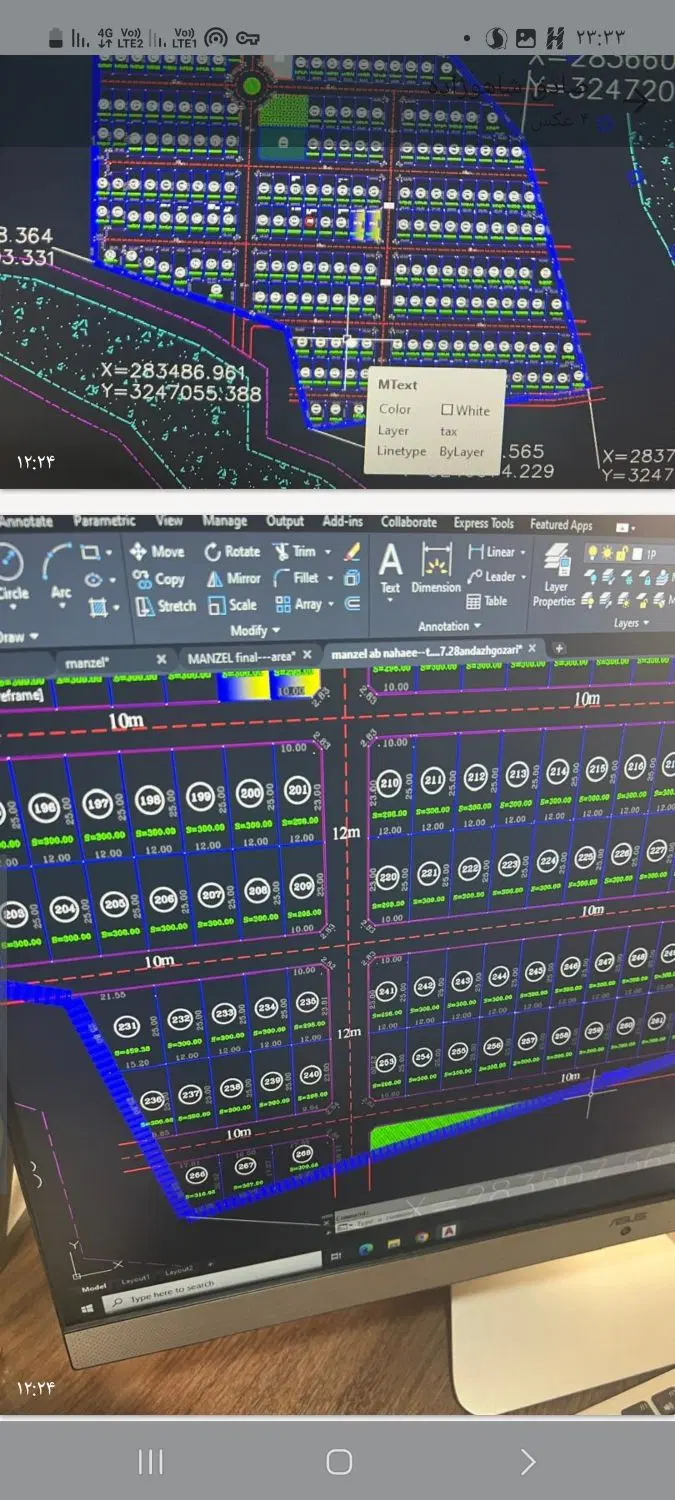Choose the Mirror tool

[233, 578]
